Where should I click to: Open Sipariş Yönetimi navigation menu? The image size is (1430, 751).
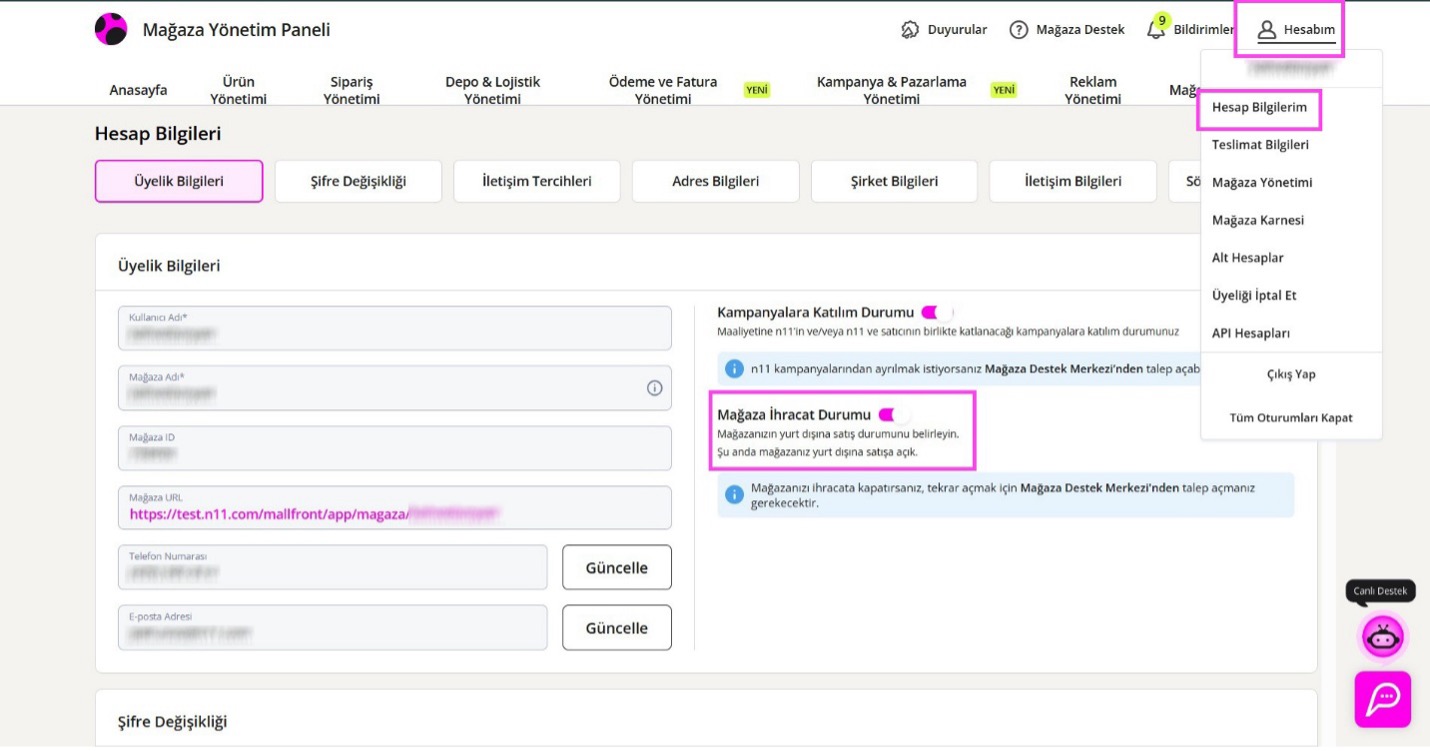pos(352,90)
